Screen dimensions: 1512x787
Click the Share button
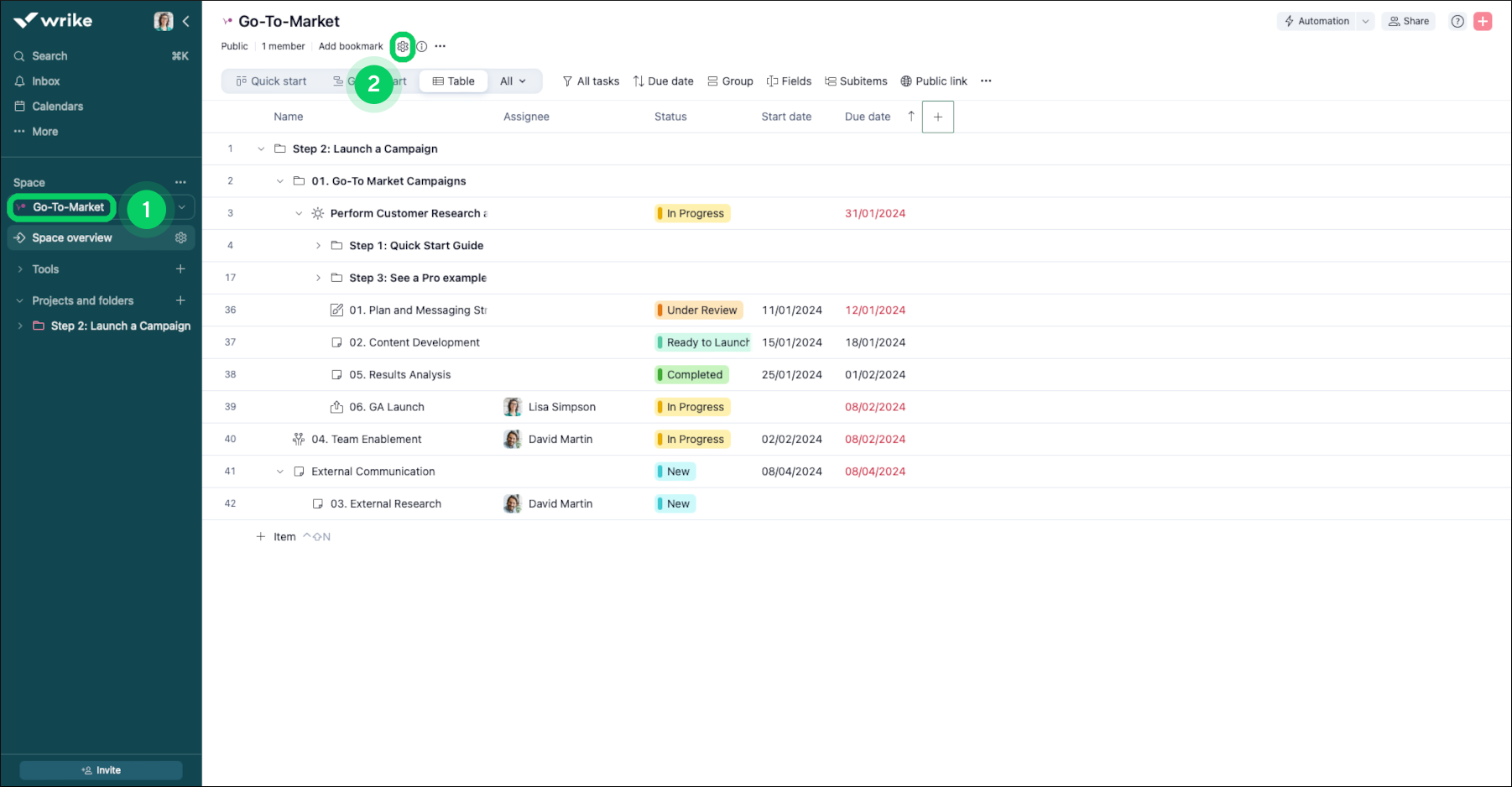1409,22
